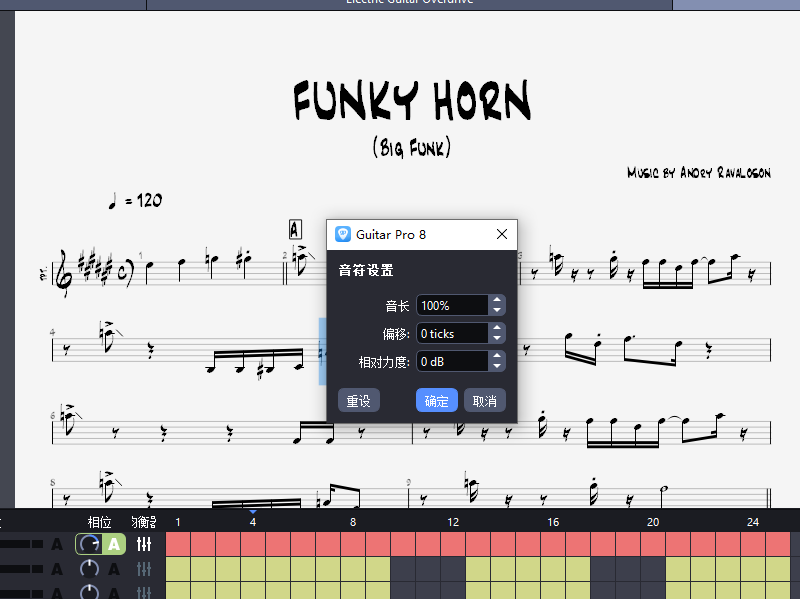
Task: Open the second track's equalizer icon
Action: [x=143, y=568]
